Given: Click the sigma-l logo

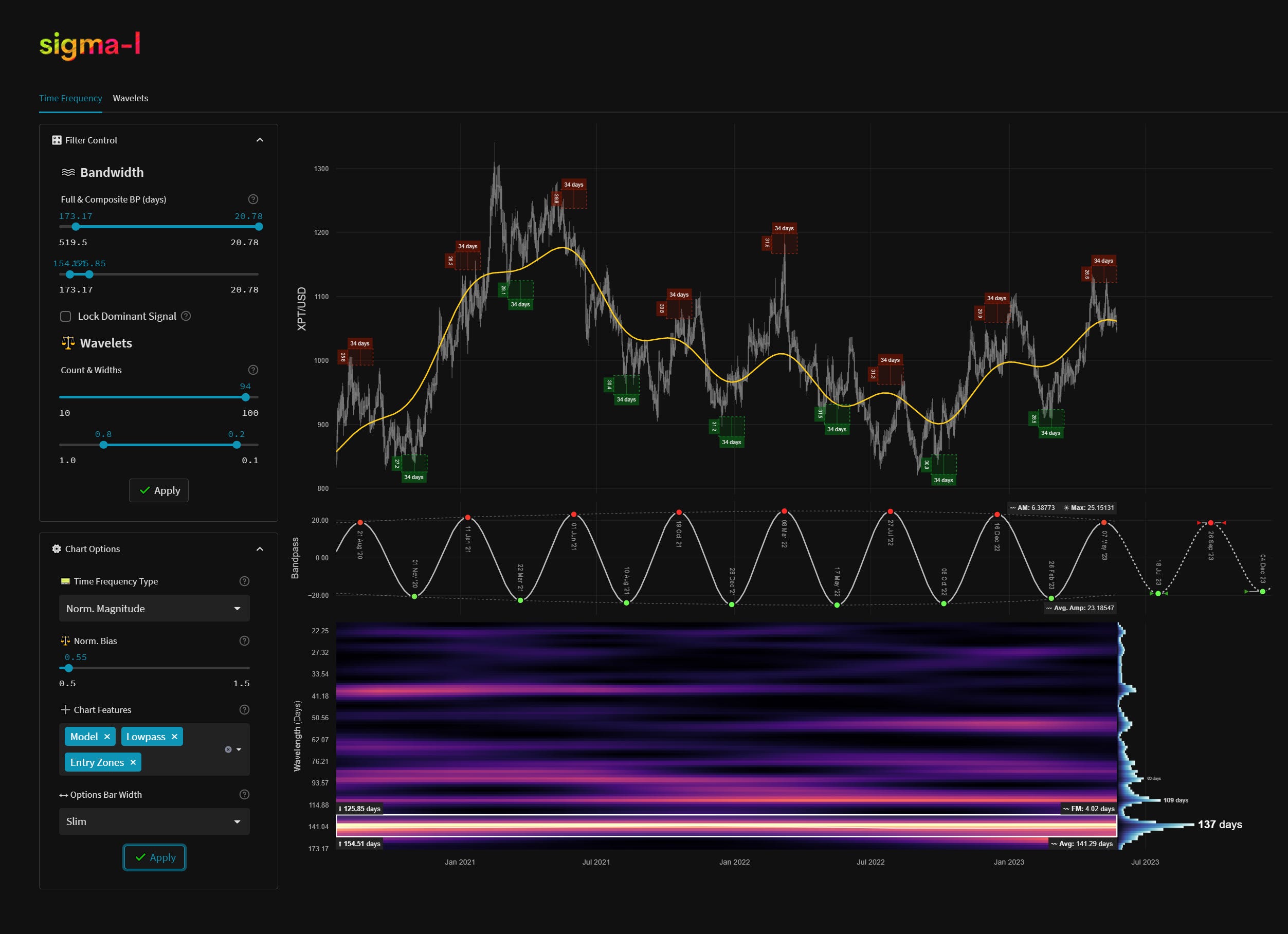Looking at the screenshot, I should click(90, 45).
